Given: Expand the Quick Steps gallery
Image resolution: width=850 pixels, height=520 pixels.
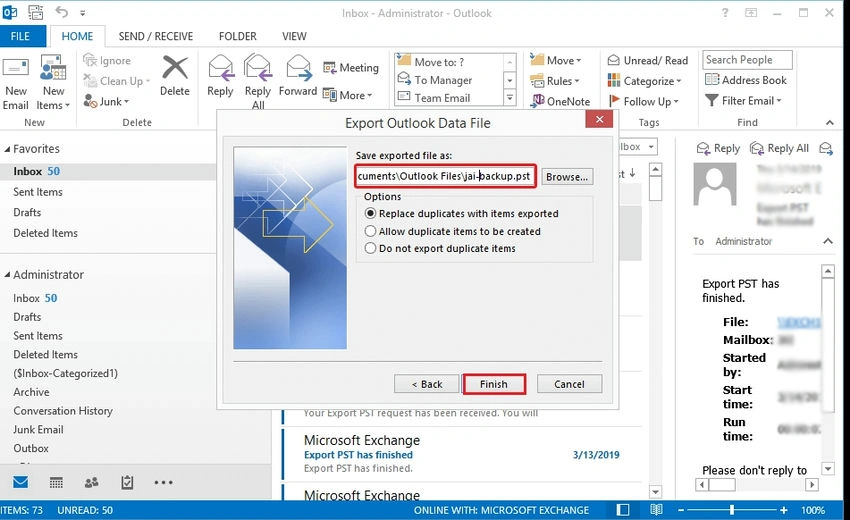Looking at the screenshot, I should [x=510, y=98].
